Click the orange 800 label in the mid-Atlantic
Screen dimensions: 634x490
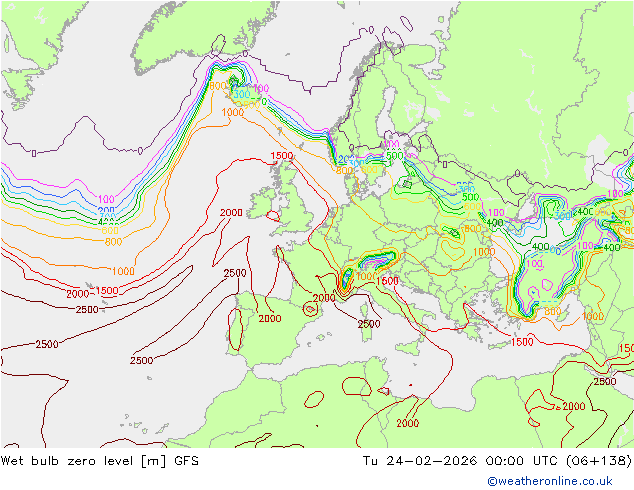[113, 242]
